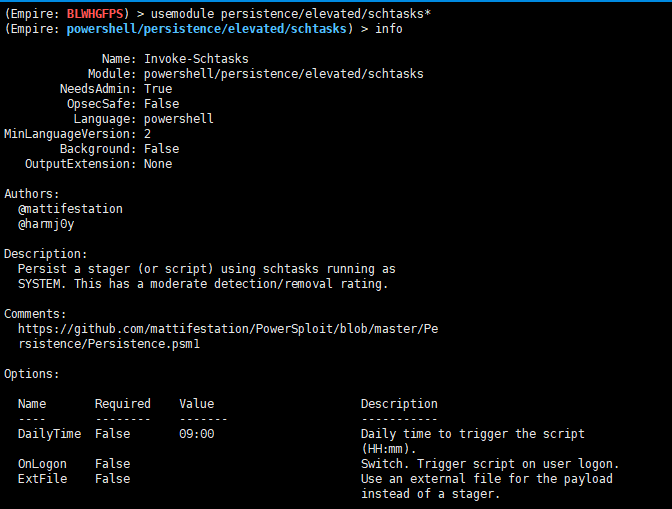Viewport: 672px width, 509px height.
Task: Click the Invoke-Schtasks module name value
Action: (x=196, y=59)
